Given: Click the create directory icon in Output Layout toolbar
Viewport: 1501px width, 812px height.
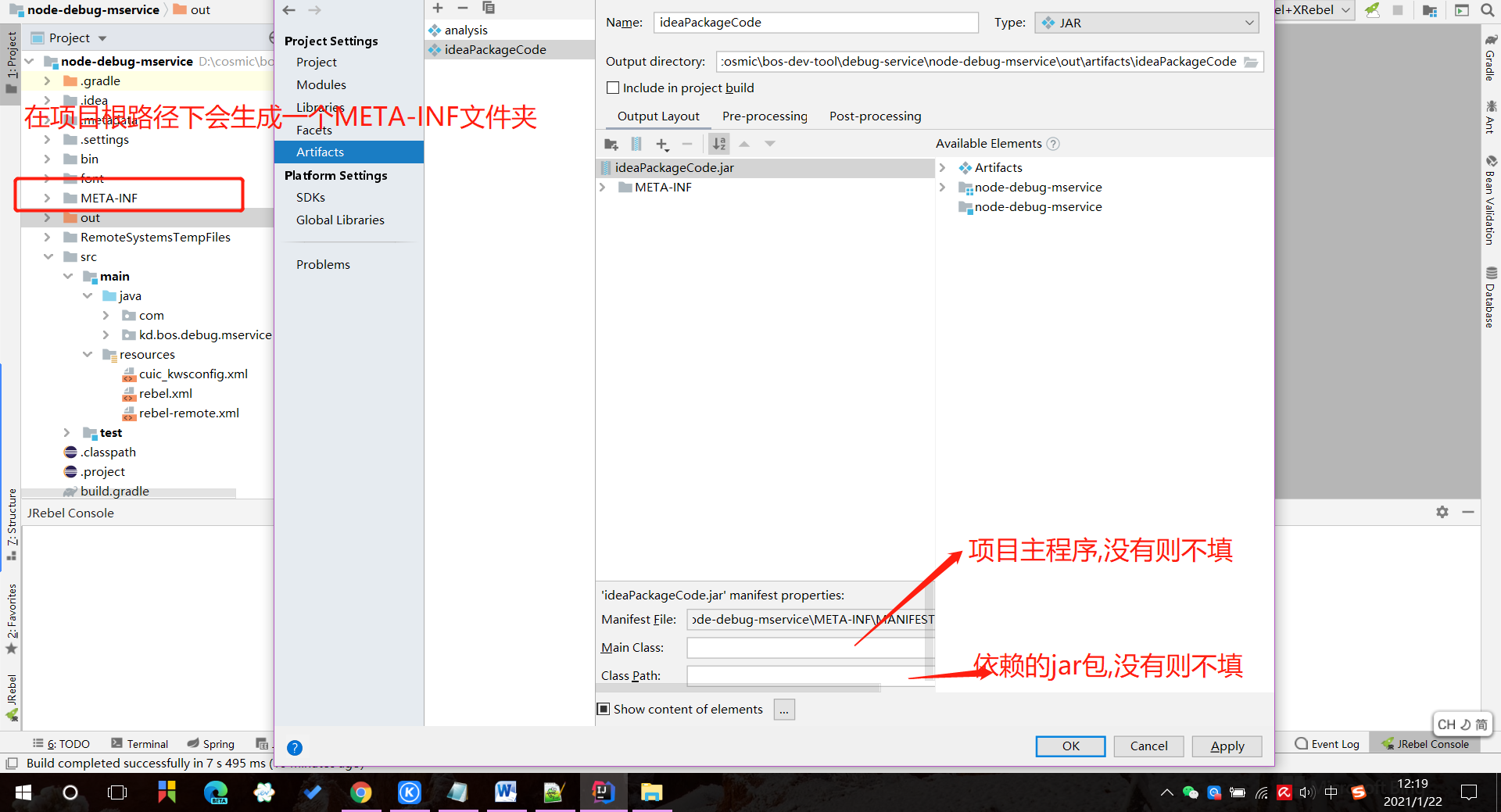Looking at the screenshot, I should pyautogui.click(x=611, y=144).
